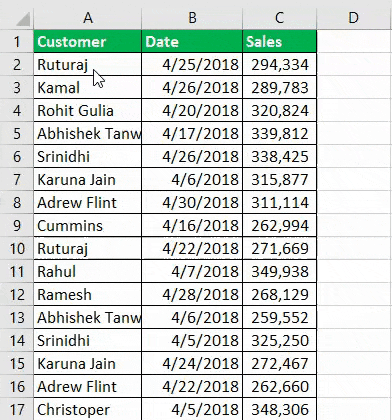Click empty cell D6 beside 338,425

354,156
